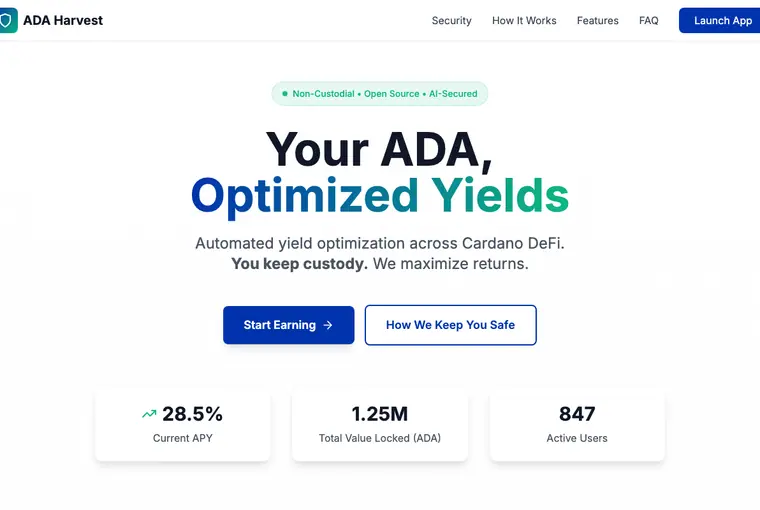Open the Security nav link

(451, 20)
